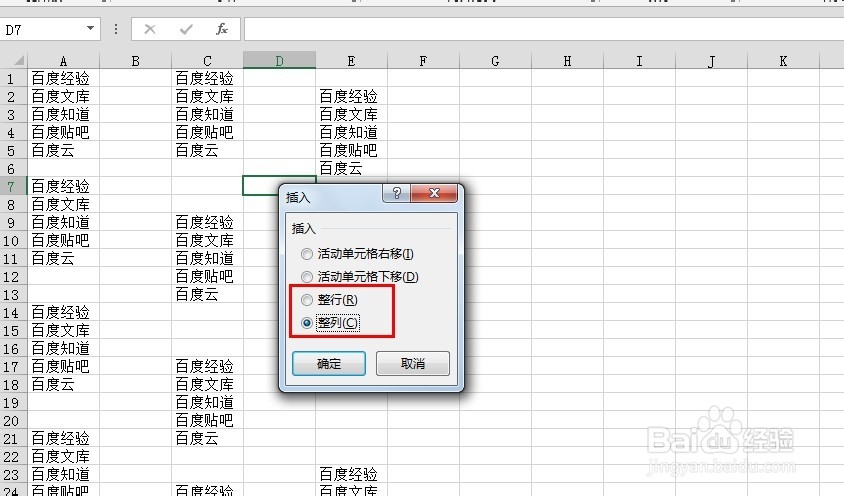Click cell A9 containing 百度知道
This screenshot has height=496, width=844.
tap(64, 222)
